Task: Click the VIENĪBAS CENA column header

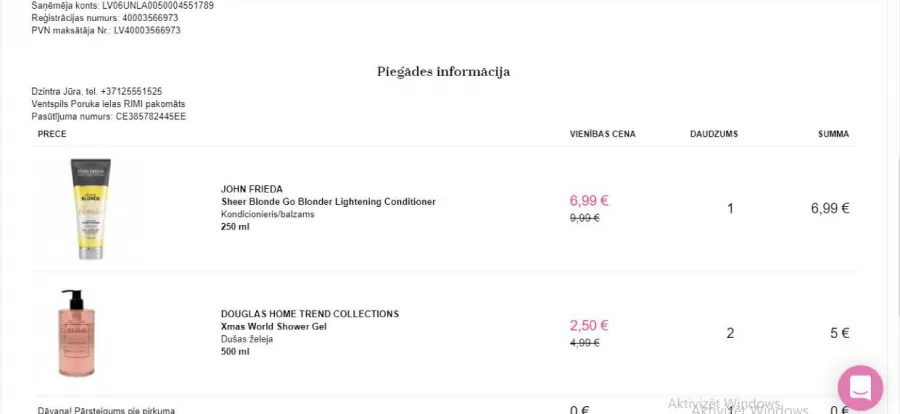Action: 603,134
